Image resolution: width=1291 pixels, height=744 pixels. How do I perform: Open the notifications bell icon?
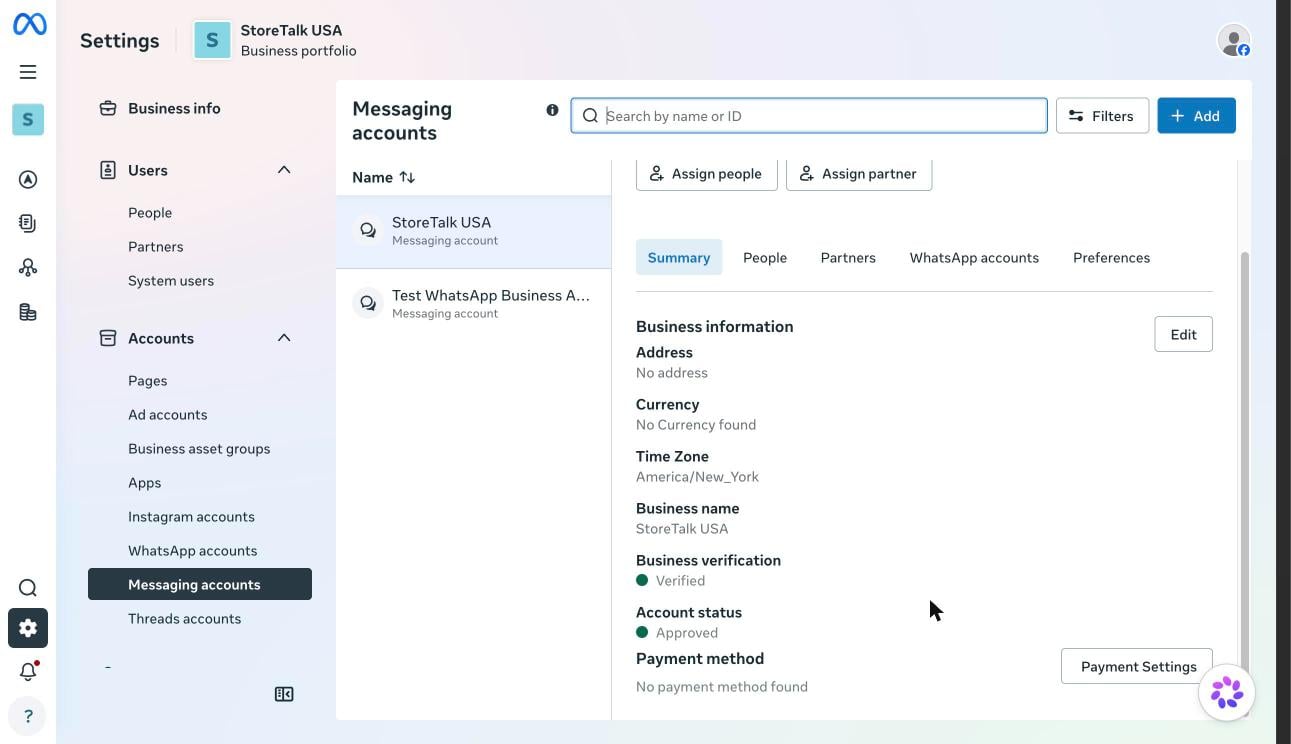tap(28, 672)
